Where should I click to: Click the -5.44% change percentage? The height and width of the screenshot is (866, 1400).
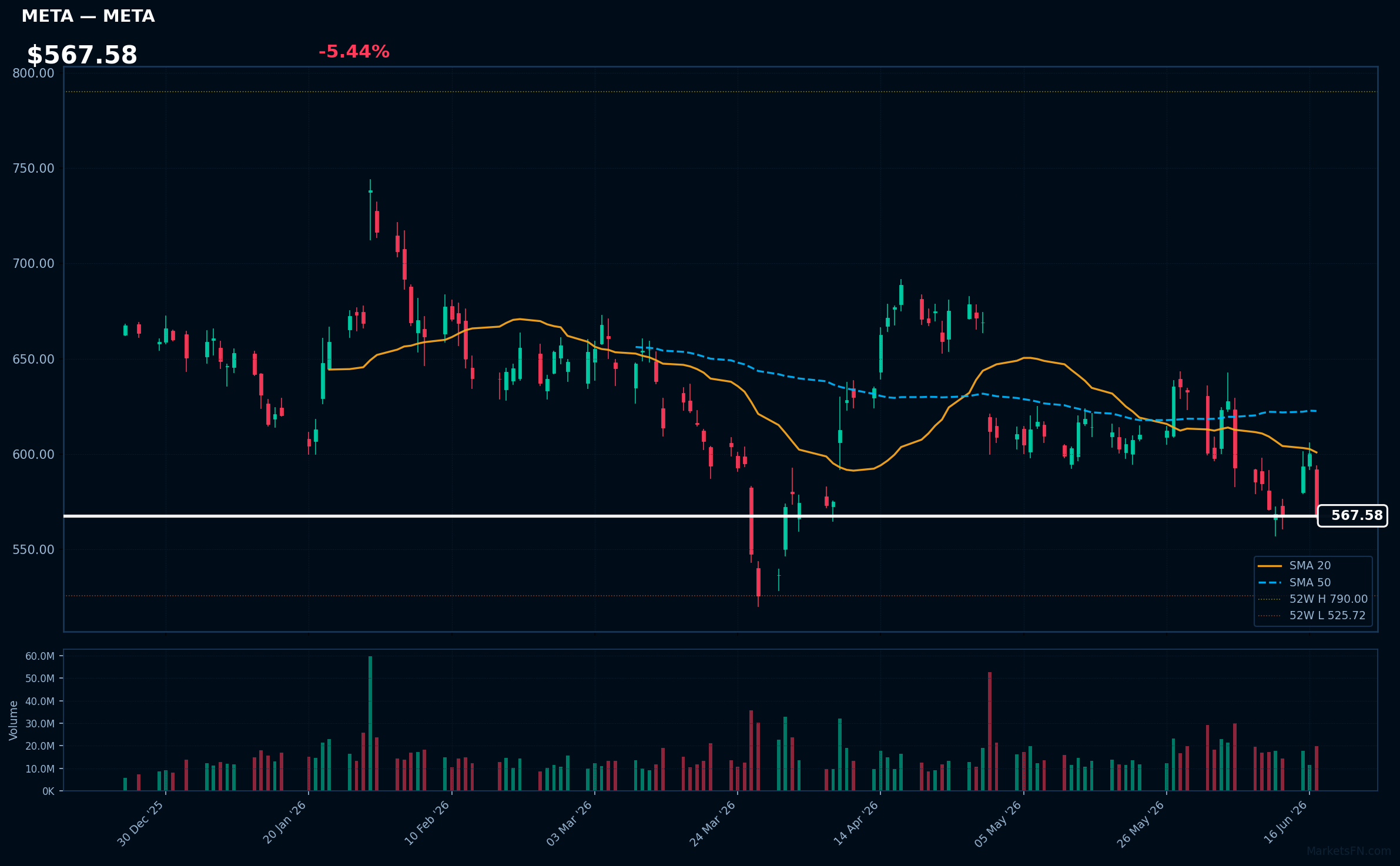click(x=354, y=52)
